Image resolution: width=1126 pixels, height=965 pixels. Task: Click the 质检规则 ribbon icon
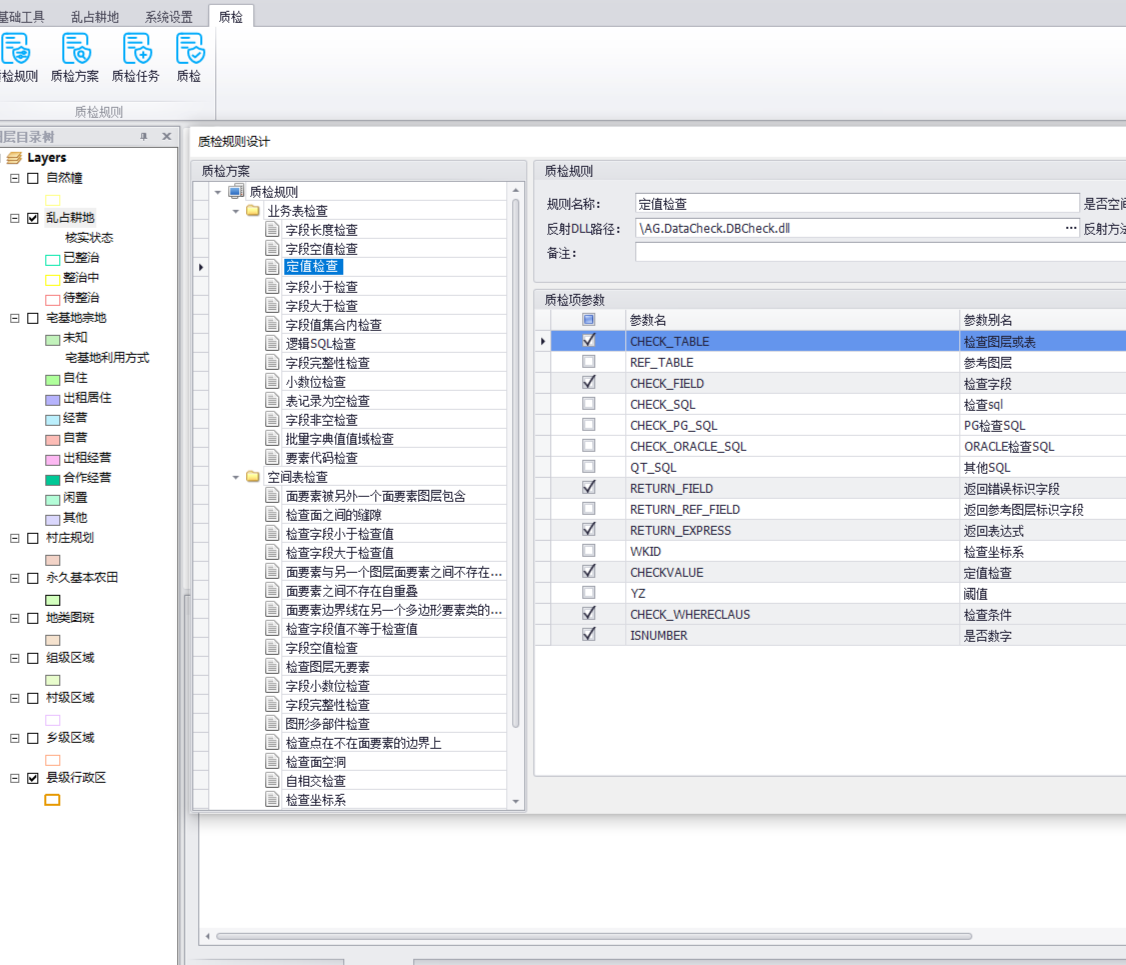point(16,49)
